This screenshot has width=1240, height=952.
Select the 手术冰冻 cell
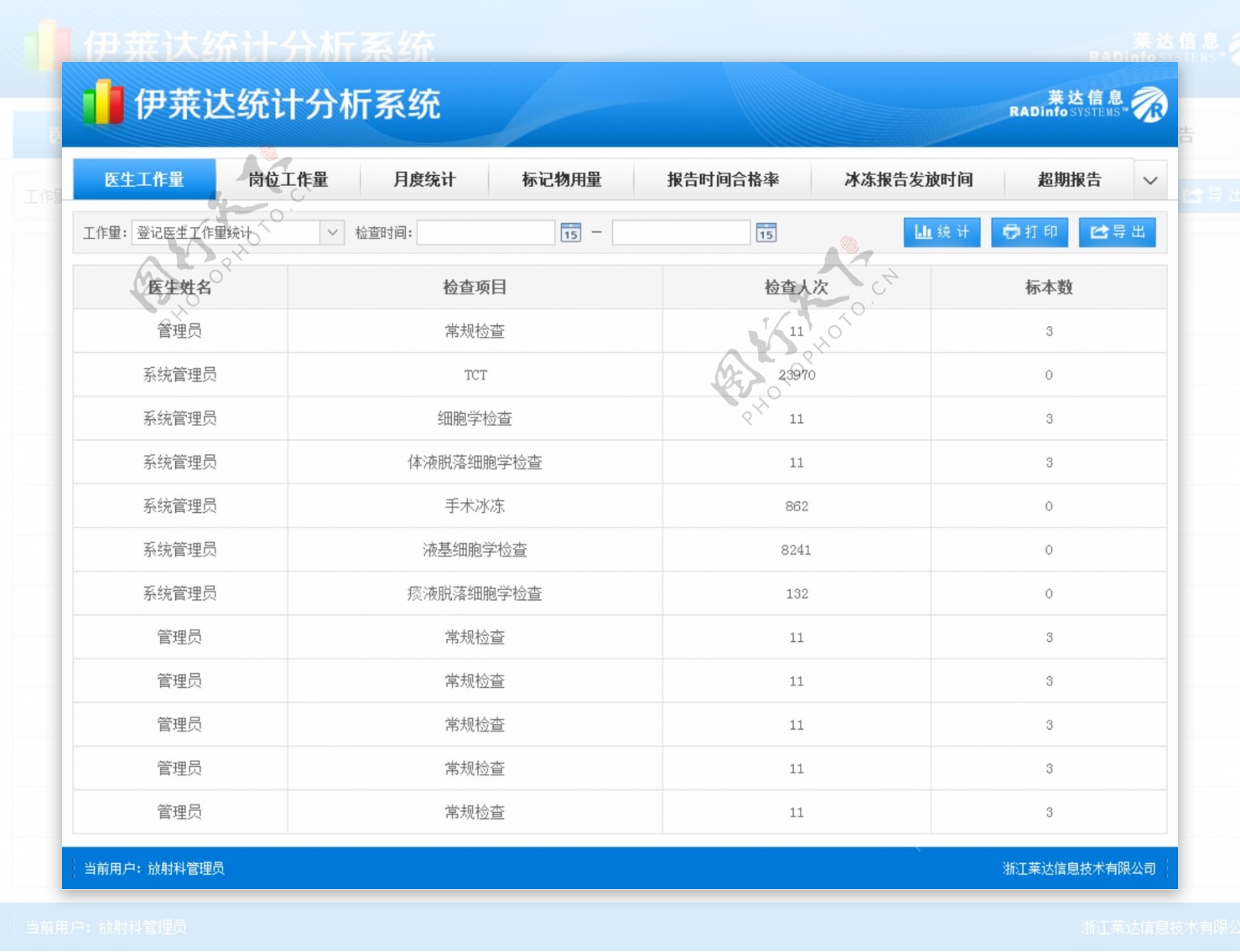click(x=475, y=507)
